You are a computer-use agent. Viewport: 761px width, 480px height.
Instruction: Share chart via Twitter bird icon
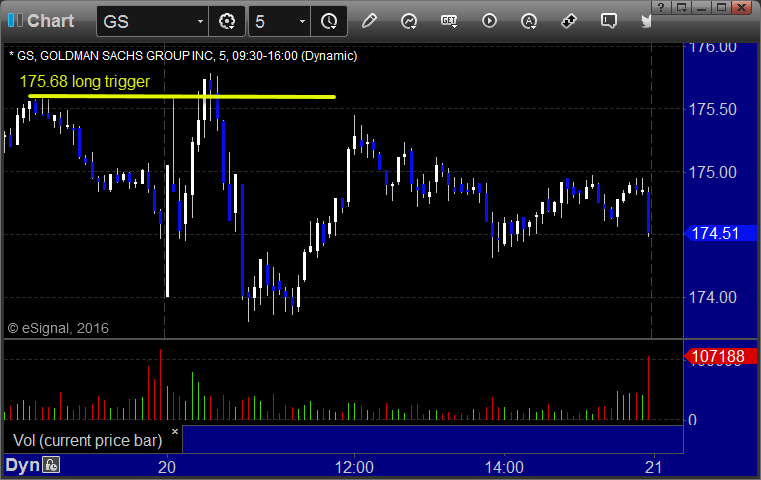click(x=646, y=21)
